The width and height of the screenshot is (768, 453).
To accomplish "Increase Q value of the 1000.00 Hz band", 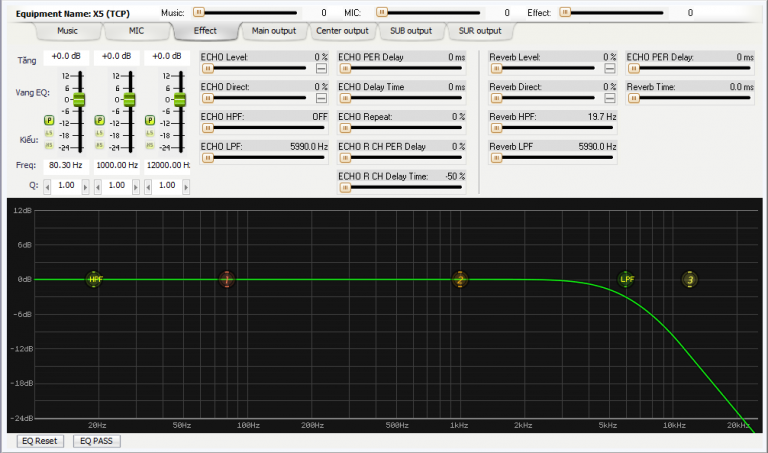I will [136, 187].
